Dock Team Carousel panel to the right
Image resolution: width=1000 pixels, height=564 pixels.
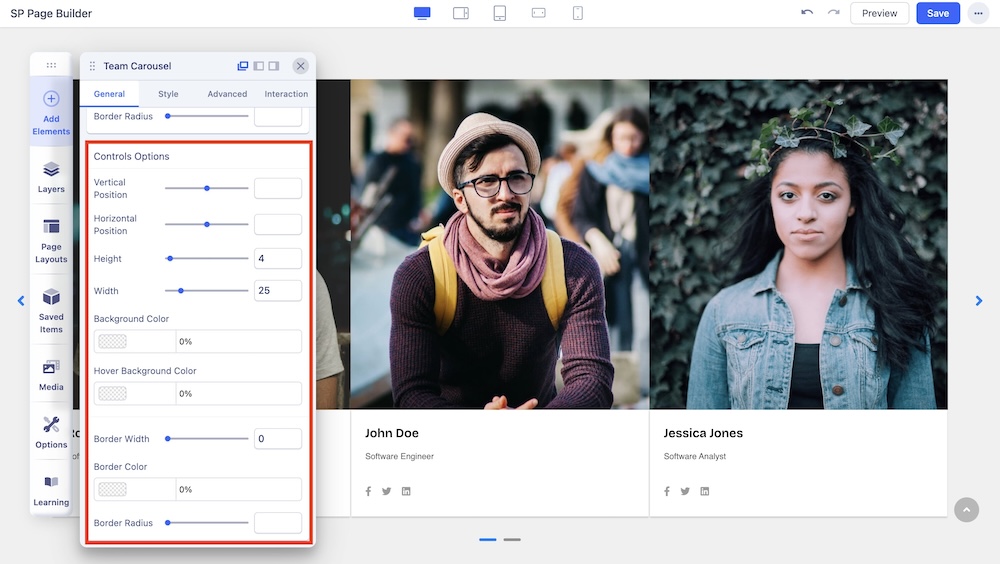pyautogui.click(x=274, y=66)
